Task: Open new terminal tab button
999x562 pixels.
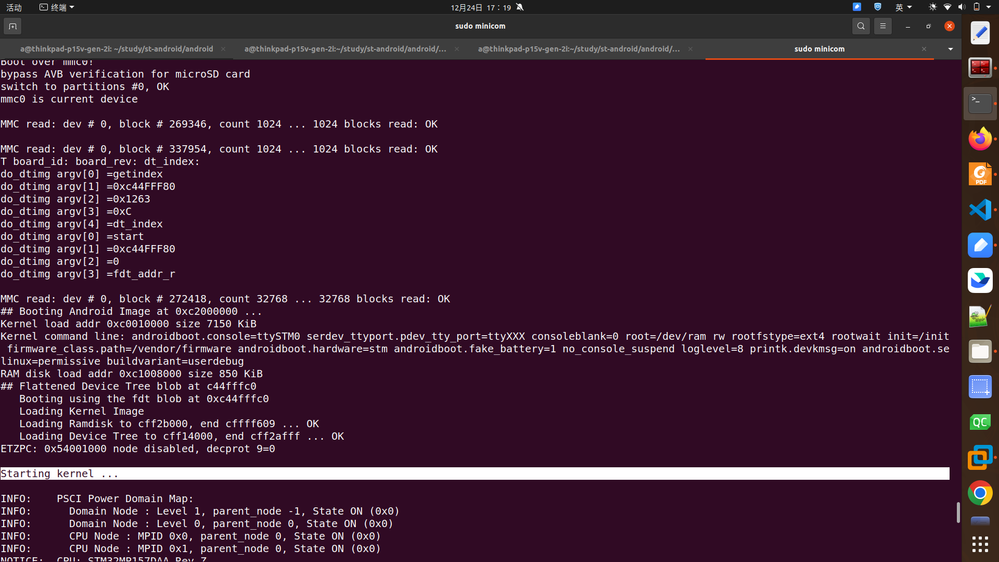Action: (13, 26)
